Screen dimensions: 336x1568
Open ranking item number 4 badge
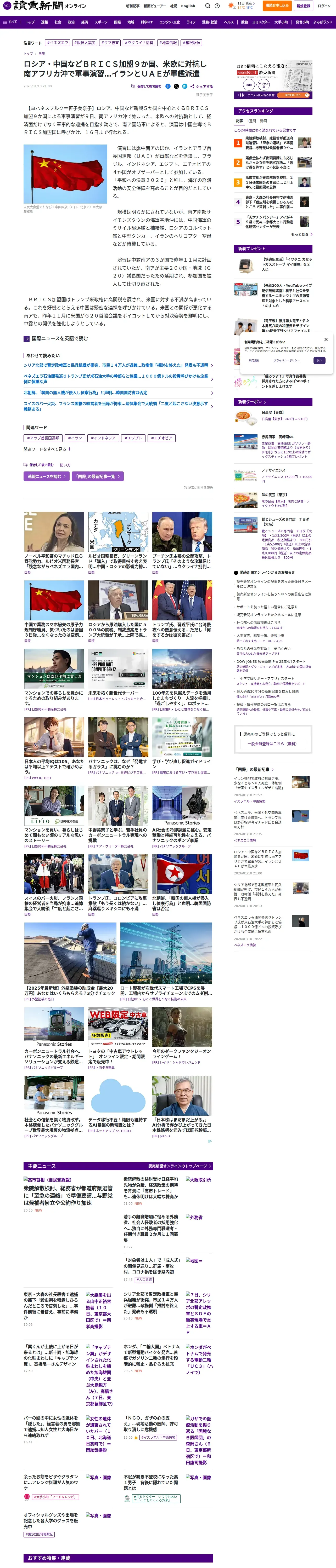(238, 202)
